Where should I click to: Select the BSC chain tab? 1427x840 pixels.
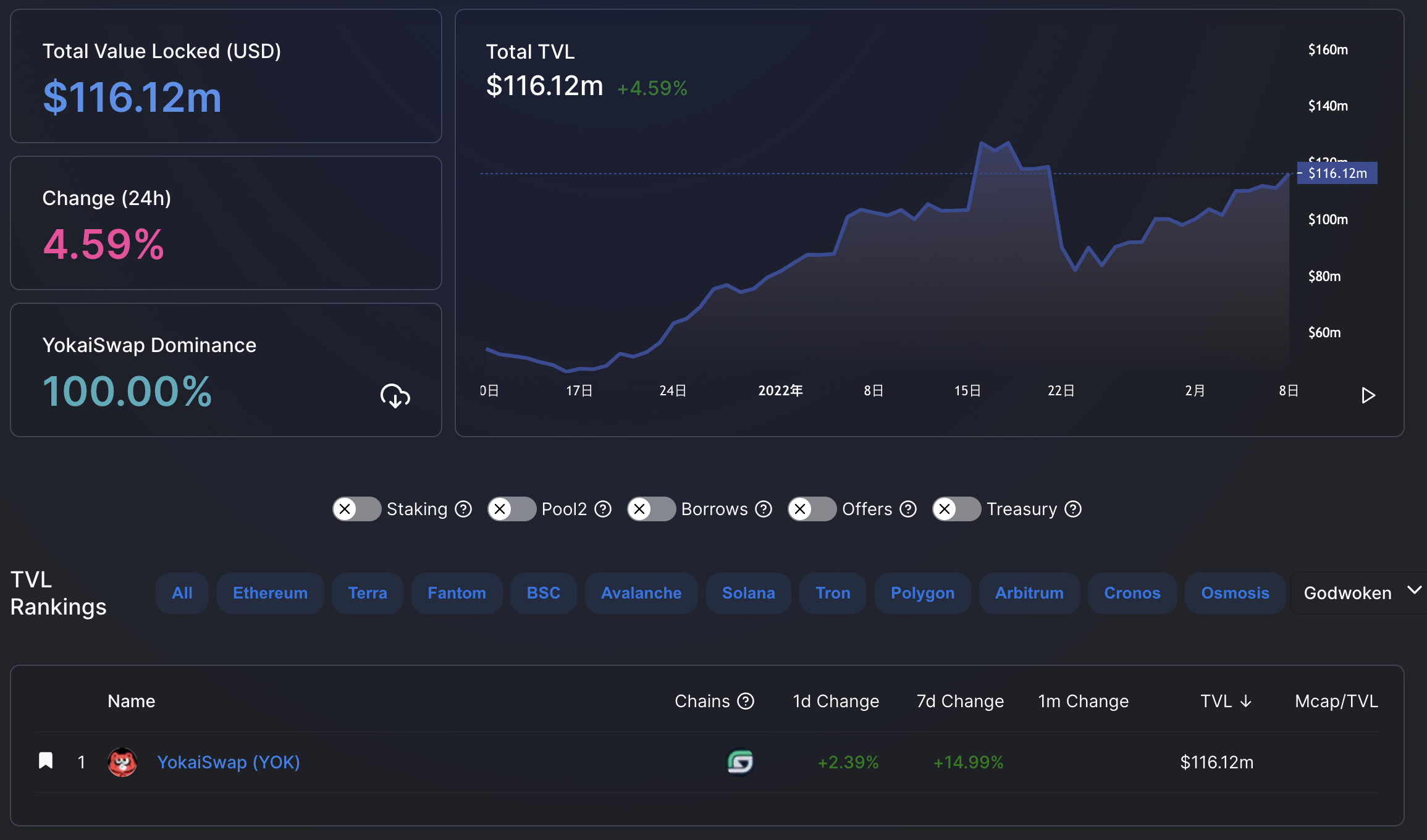(x=544, y=593)
